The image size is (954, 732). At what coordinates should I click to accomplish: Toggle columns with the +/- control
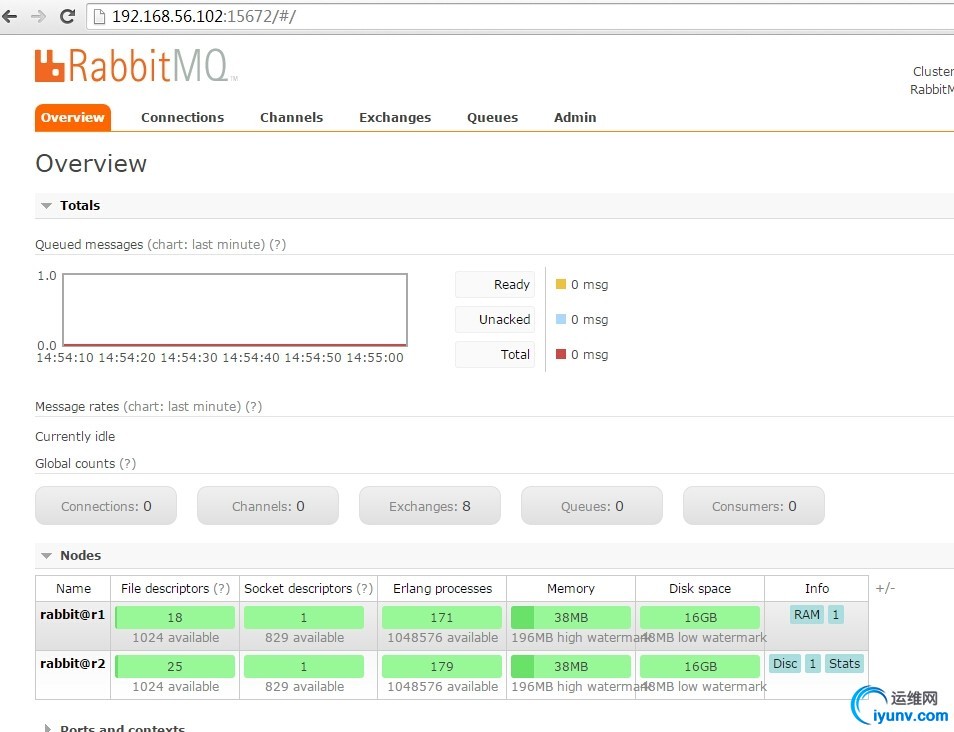point(885,588)
